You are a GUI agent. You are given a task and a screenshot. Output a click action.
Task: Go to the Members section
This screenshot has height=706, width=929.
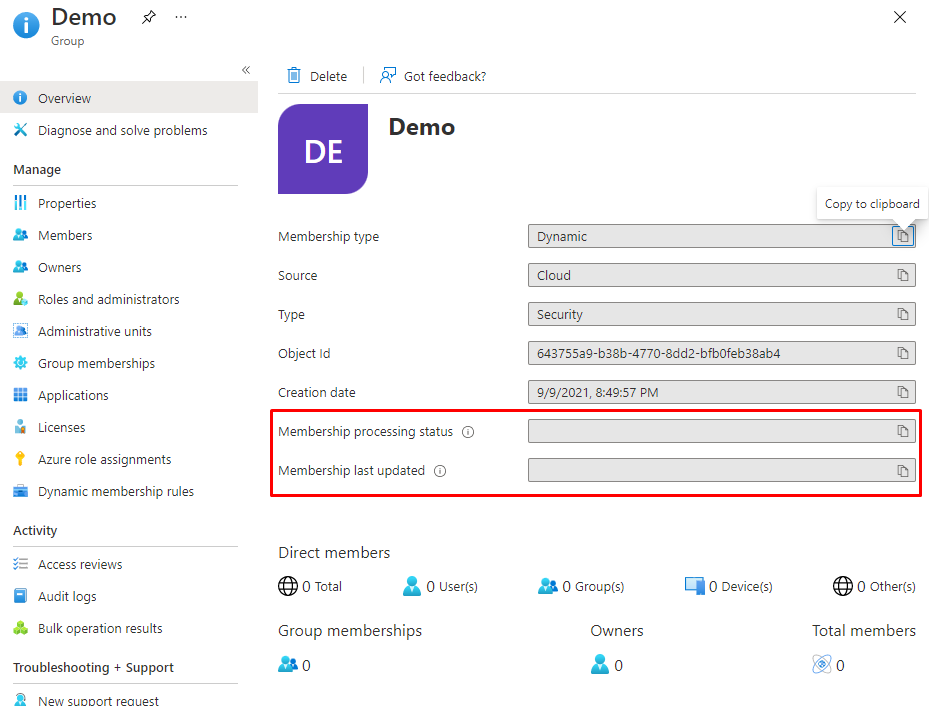(65, 235)
